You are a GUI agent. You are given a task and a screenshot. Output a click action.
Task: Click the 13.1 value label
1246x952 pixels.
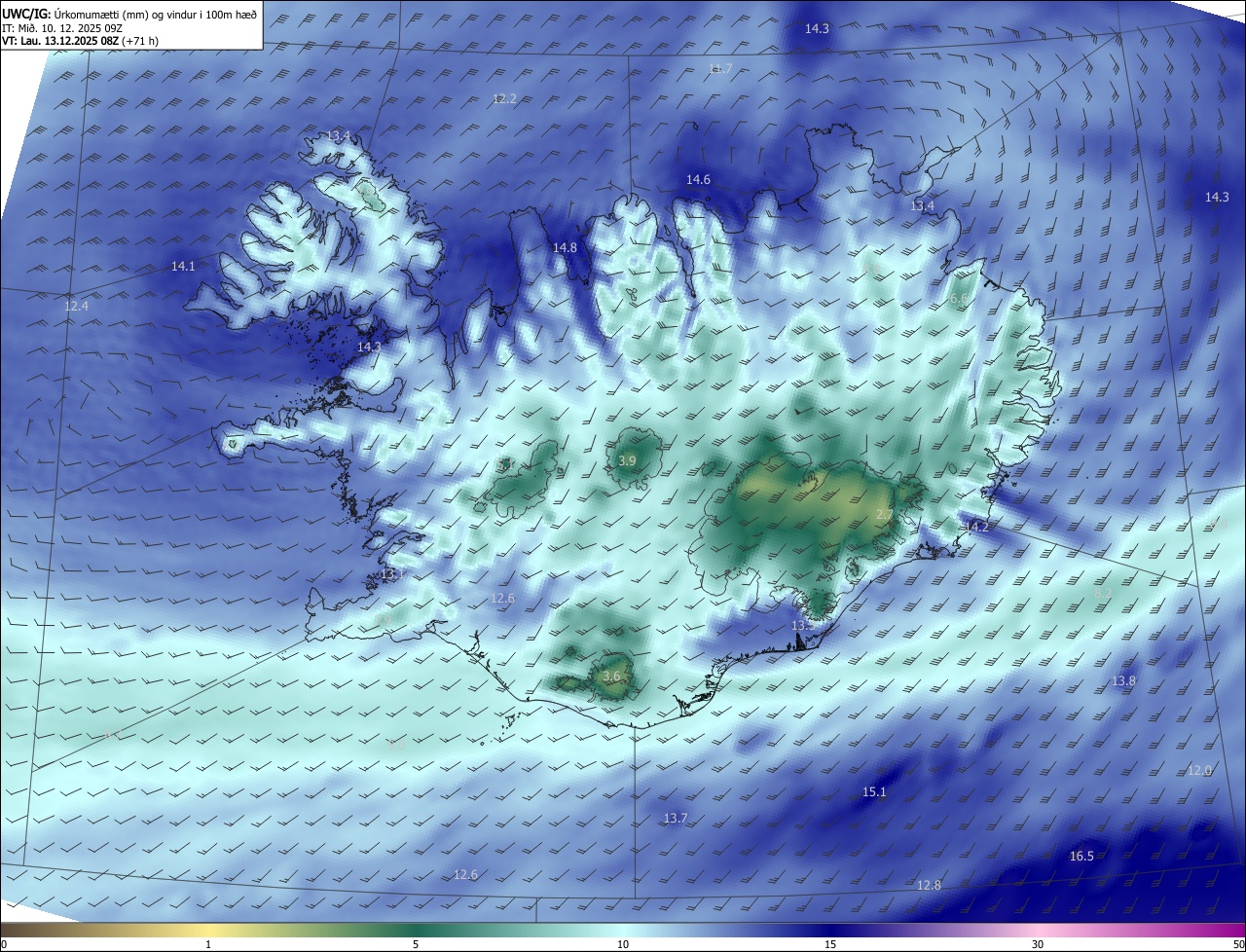click(x=391, y=574)
